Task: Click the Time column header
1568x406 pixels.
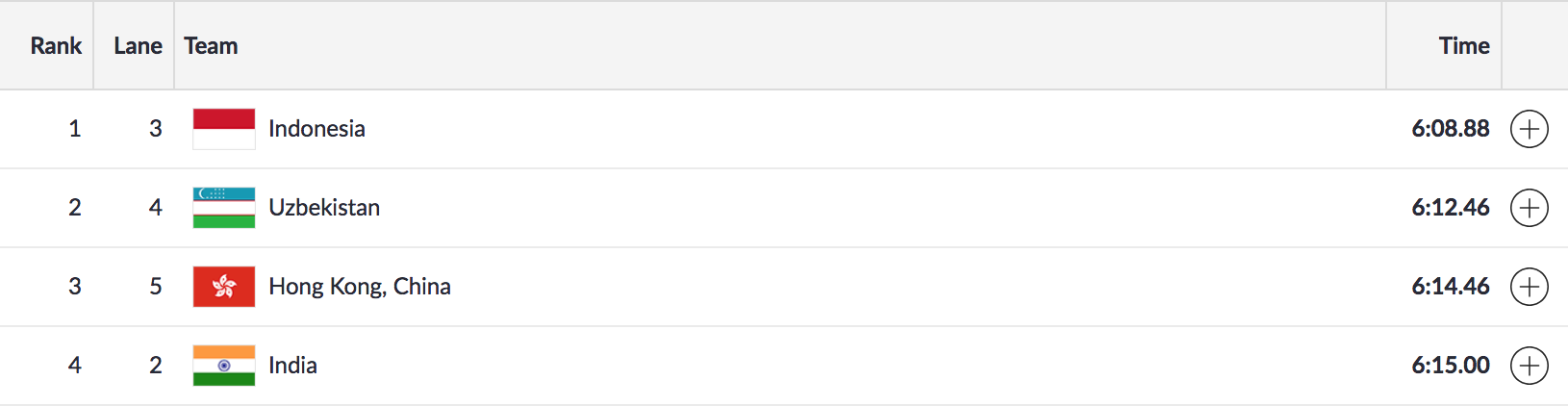Action: click(1463, 46)
